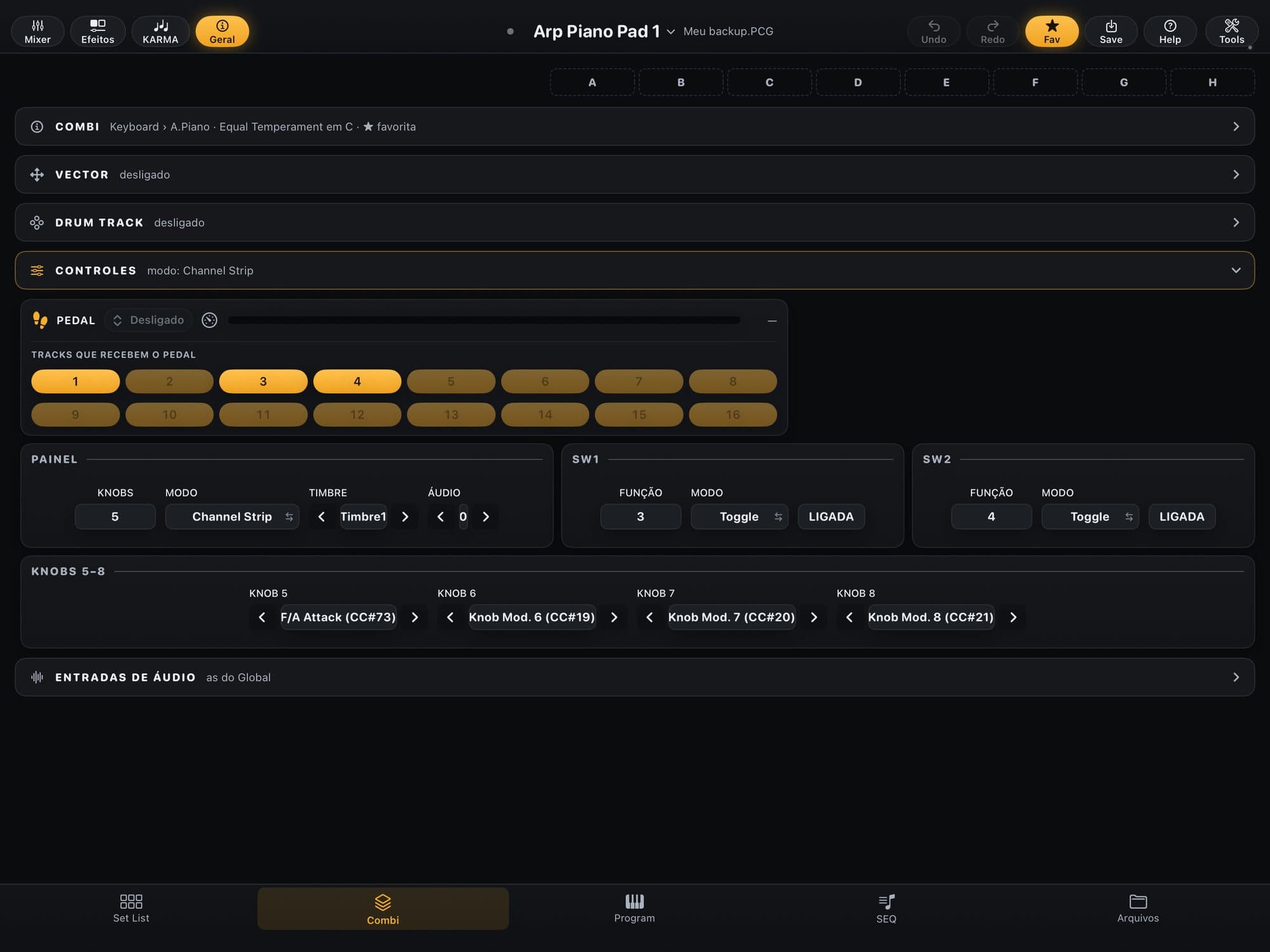Click the Knobs value field 5
This screenshot has height=952, width=1270.
tap(115, 517)
